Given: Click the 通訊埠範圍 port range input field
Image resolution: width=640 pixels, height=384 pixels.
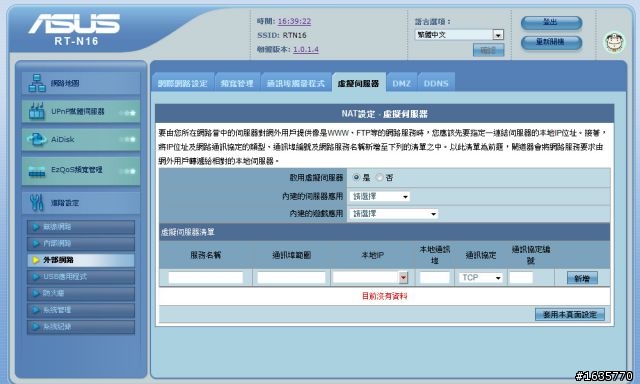Looking at the screenshot, I should (291, 277).
